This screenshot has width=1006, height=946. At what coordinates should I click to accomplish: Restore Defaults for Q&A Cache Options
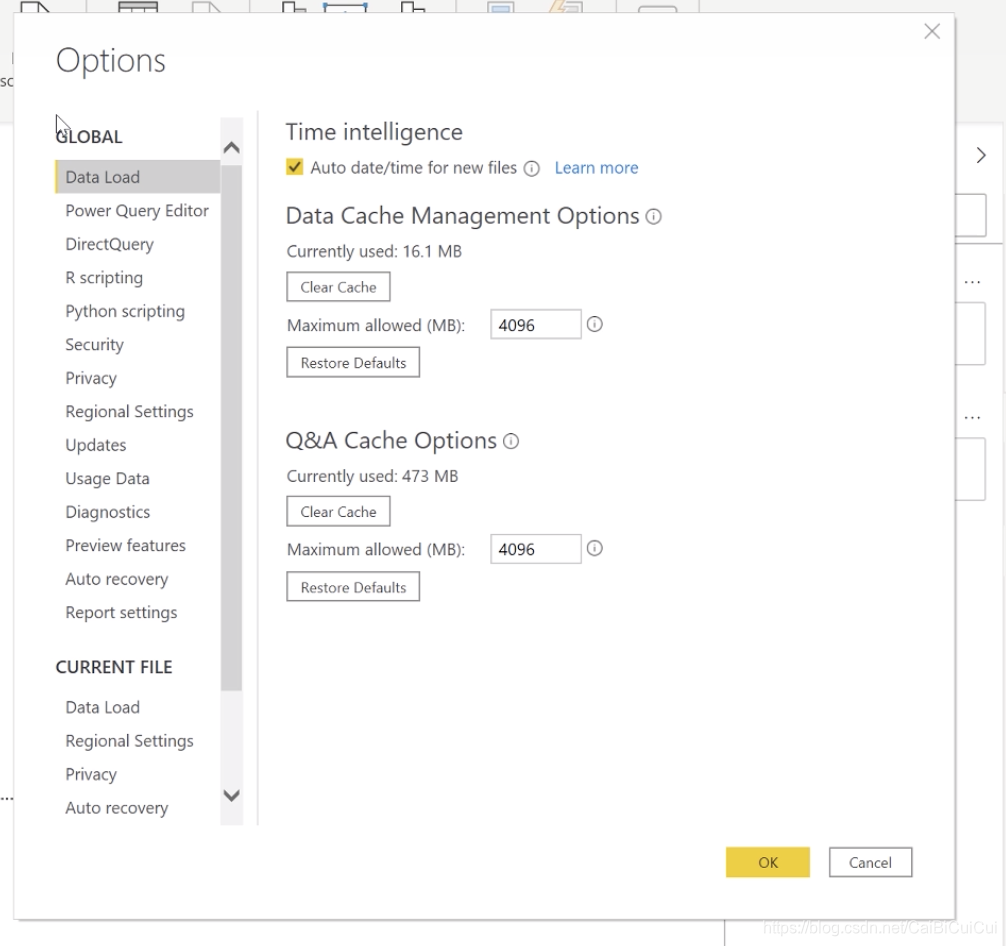click(x=353, y=587)
